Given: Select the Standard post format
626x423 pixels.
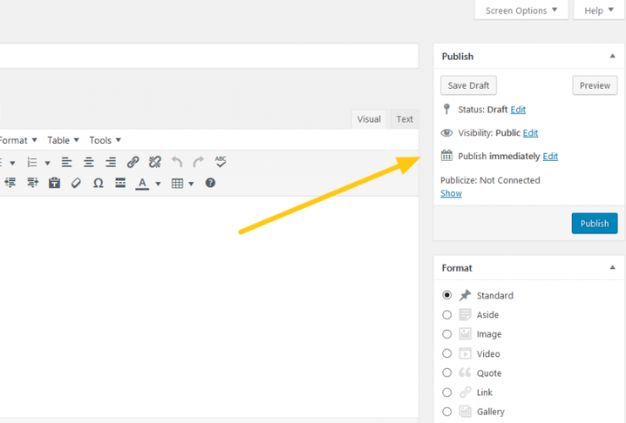Looking at the screenshot, I should tap(447, 295).
